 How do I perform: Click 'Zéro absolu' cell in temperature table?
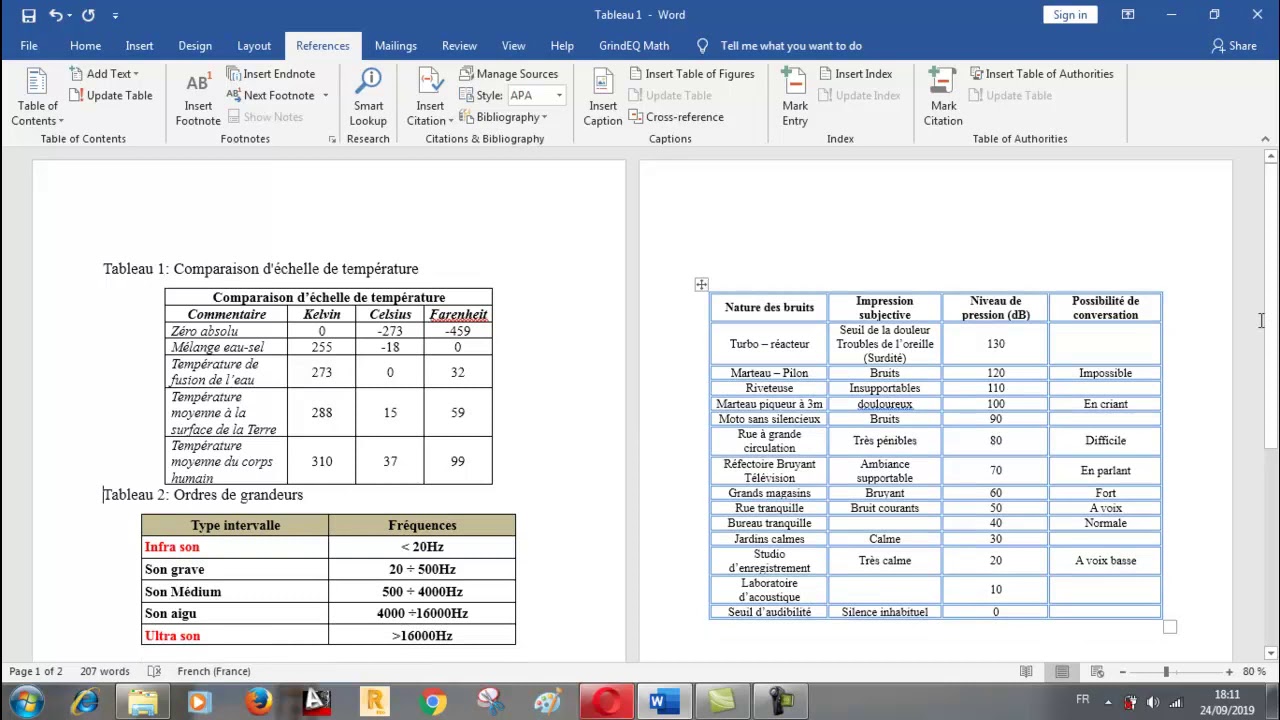tap(227, 331)
